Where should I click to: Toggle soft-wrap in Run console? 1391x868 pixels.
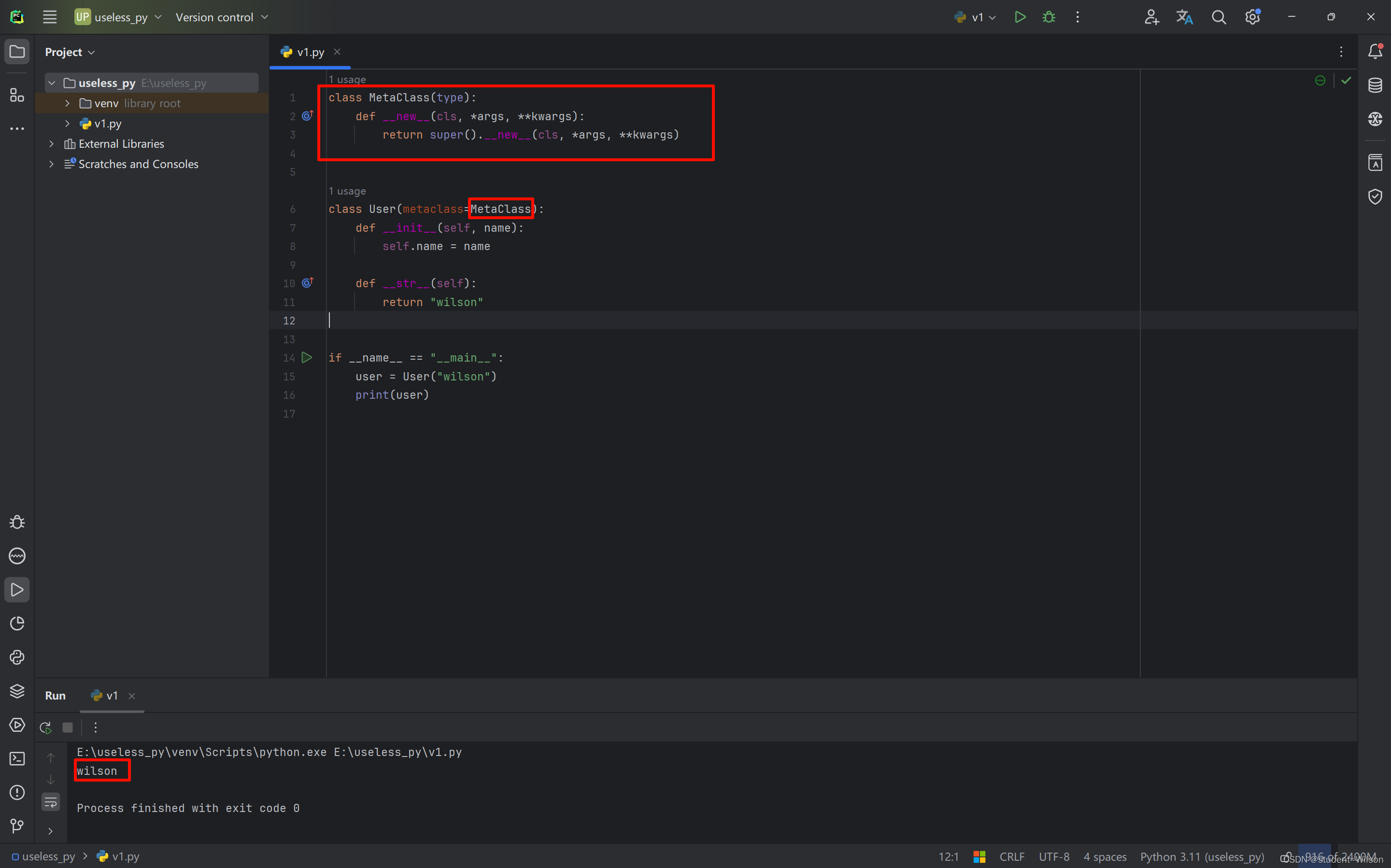pos(51,802)
